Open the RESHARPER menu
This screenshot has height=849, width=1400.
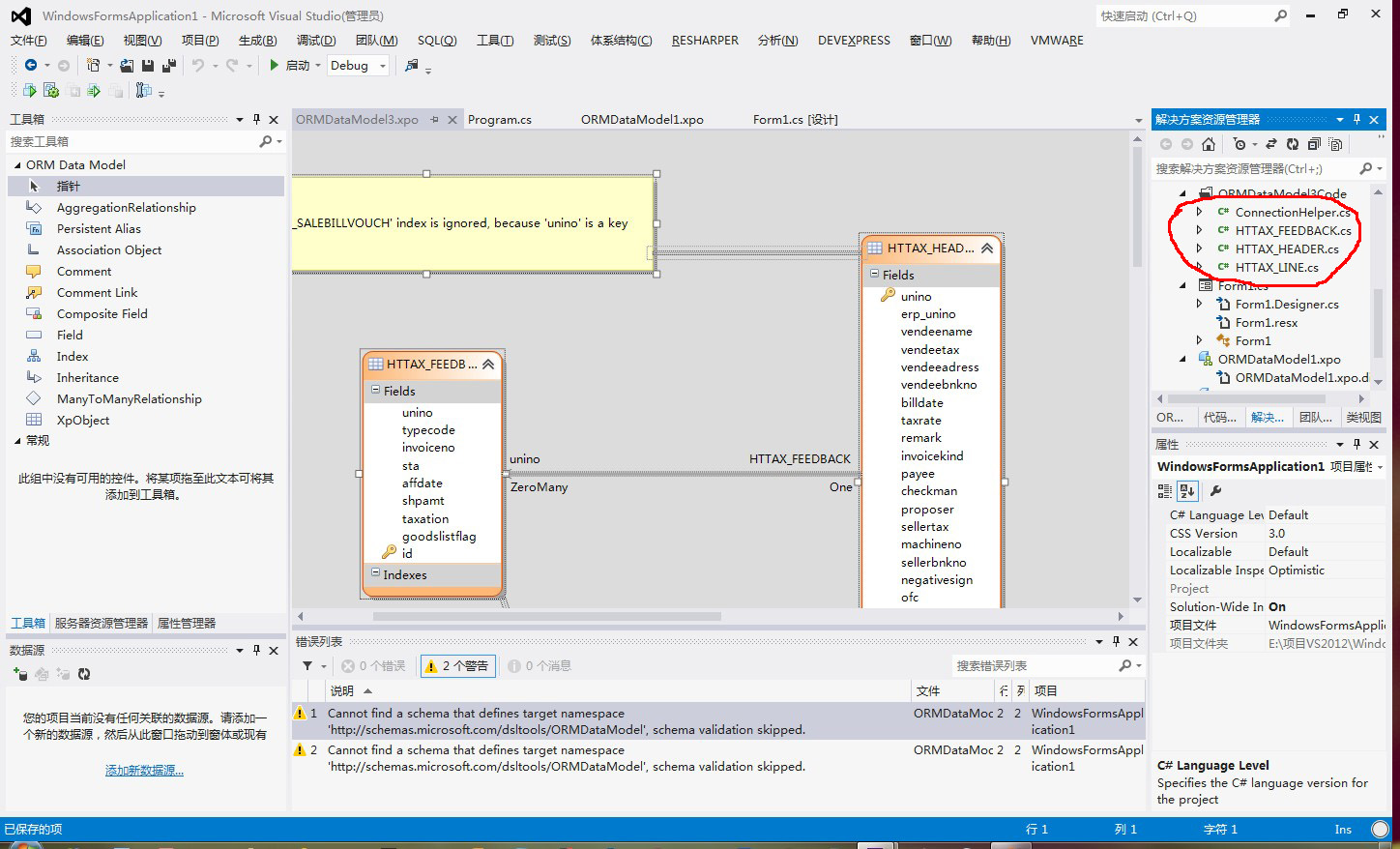click(x=705, y=41)
